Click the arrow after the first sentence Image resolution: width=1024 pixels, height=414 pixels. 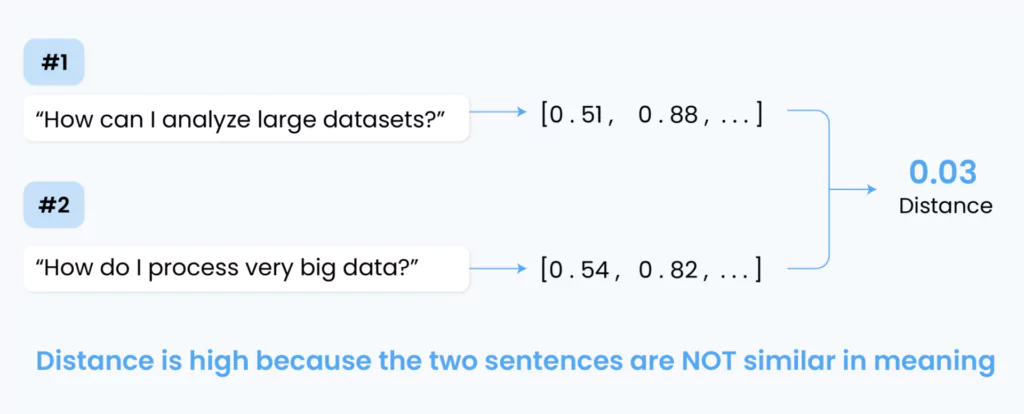(x=498, y=112)
